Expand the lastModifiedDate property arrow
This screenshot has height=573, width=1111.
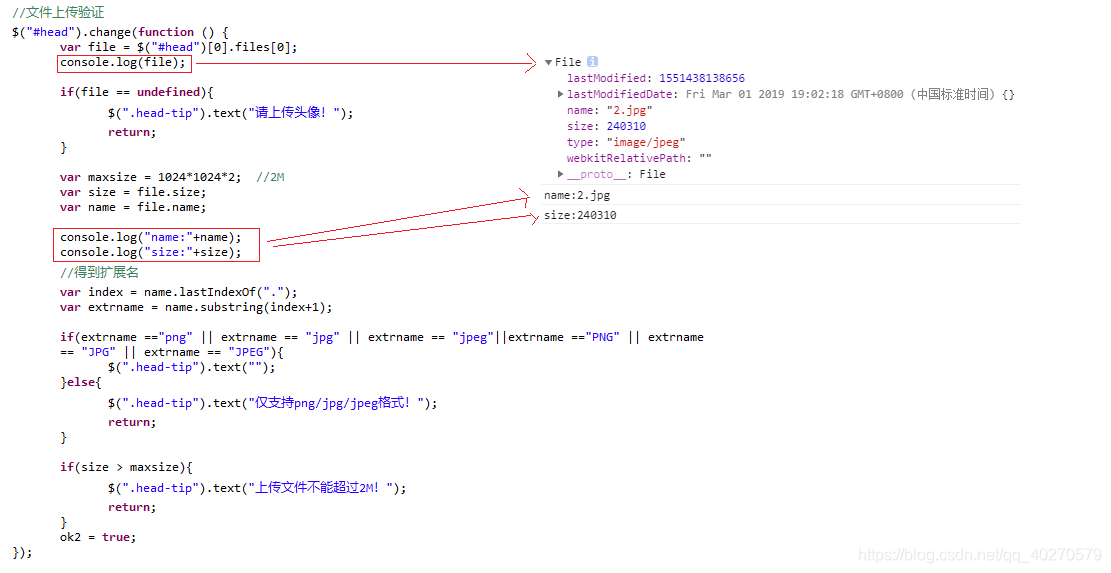pos(560,93)
